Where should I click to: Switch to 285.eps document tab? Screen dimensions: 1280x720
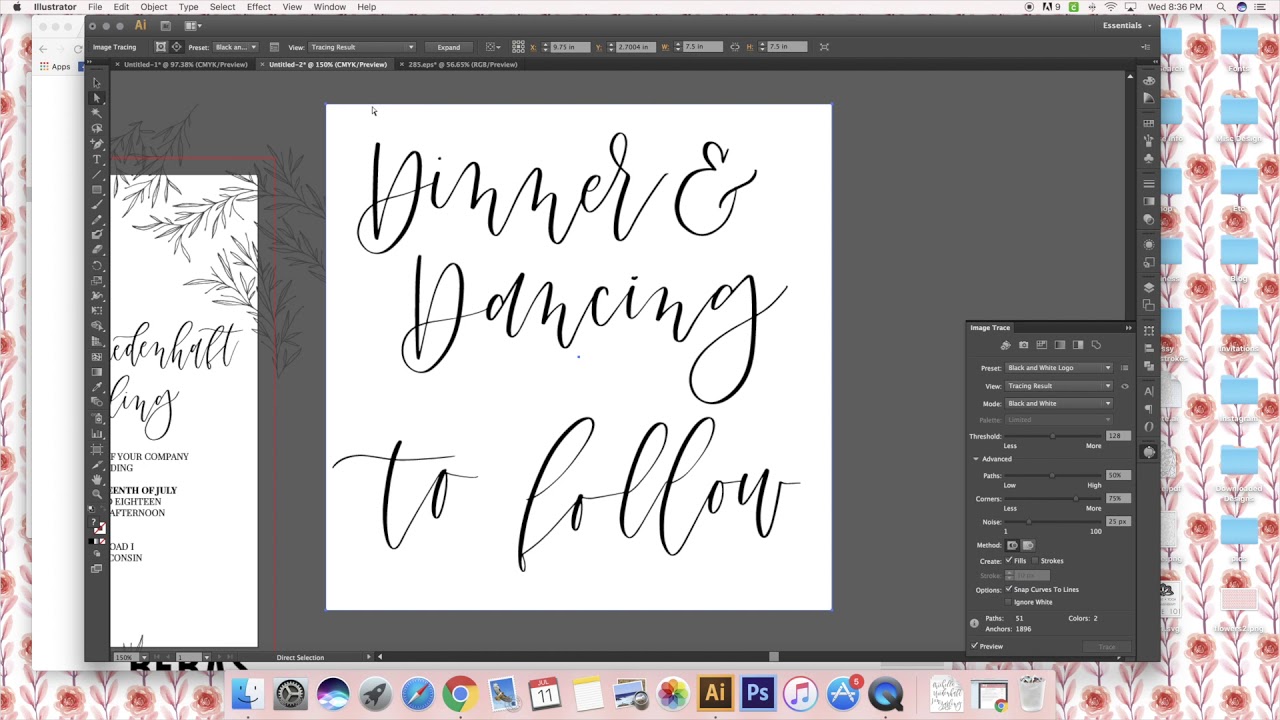pos(462,64)
